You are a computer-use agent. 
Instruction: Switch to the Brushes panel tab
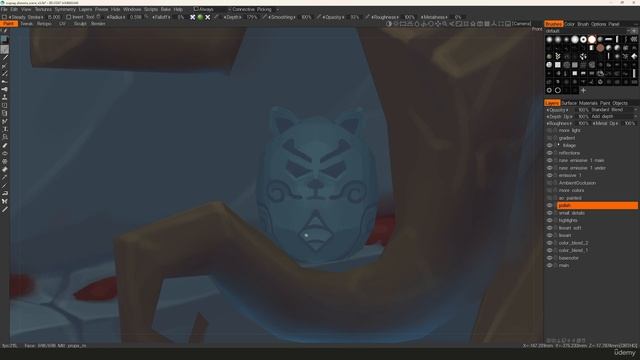(553, 24)
